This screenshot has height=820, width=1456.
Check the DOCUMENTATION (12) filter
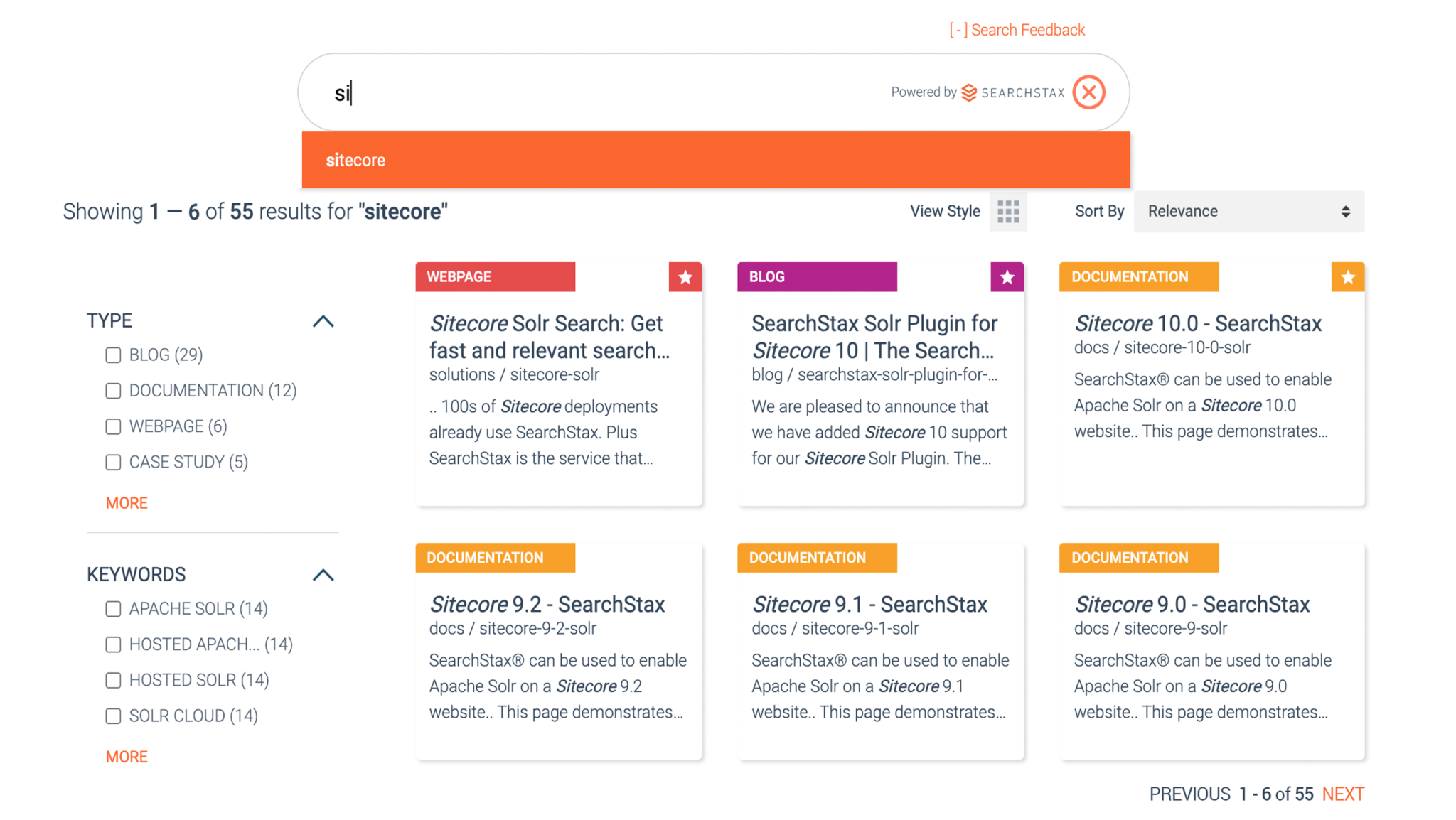point(113,390)
